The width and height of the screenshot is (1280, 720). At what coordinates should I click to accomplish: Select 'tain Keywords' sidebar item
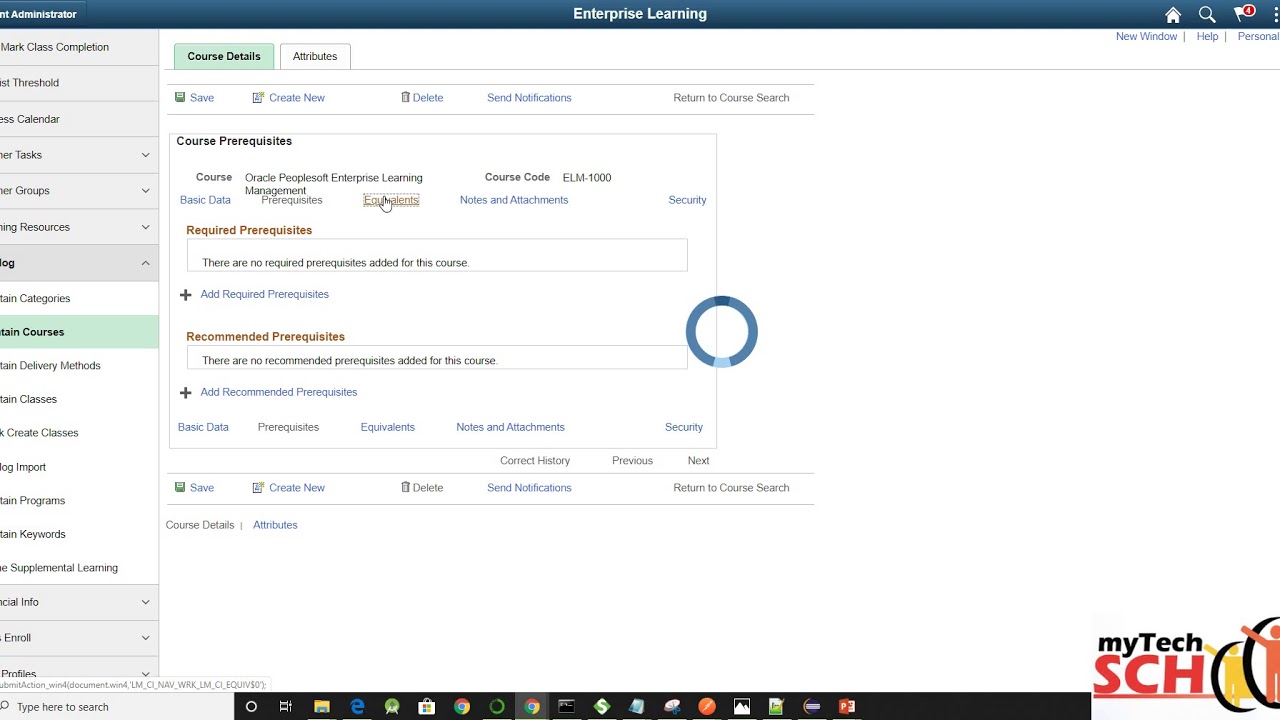tap(79, 534)
